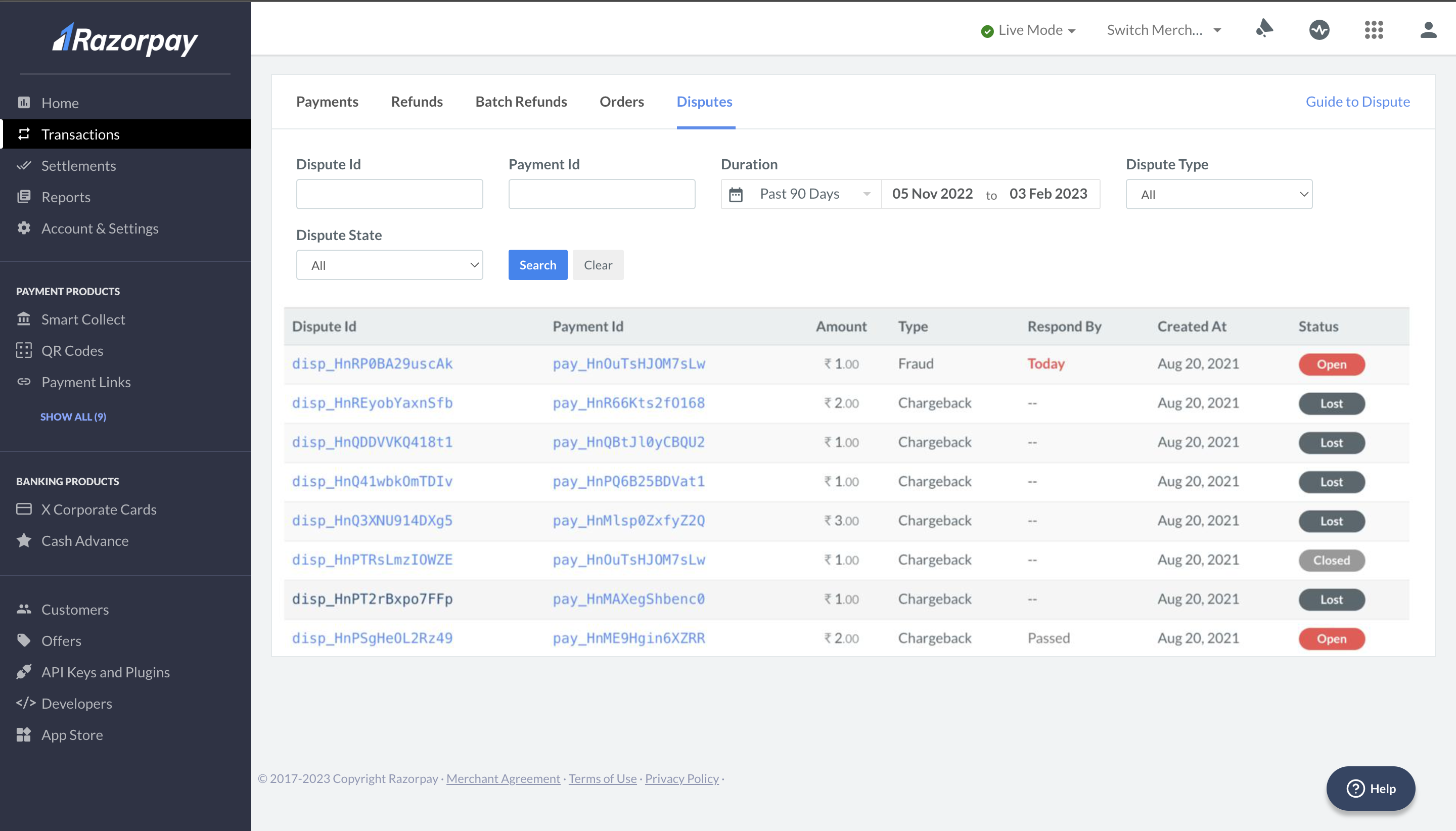Open the apps grid icon

point(1374,29)
